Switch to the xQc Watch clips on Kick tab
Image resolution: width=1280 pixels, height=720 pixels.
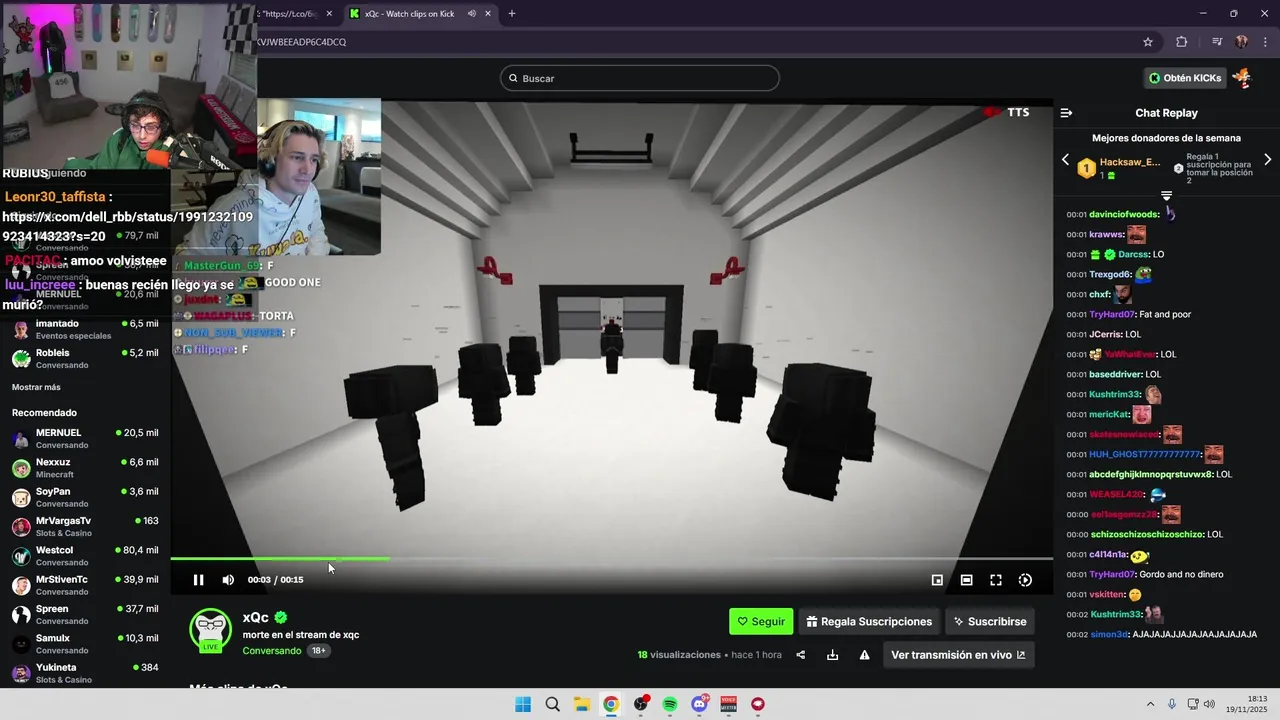(x=409, y=14)
